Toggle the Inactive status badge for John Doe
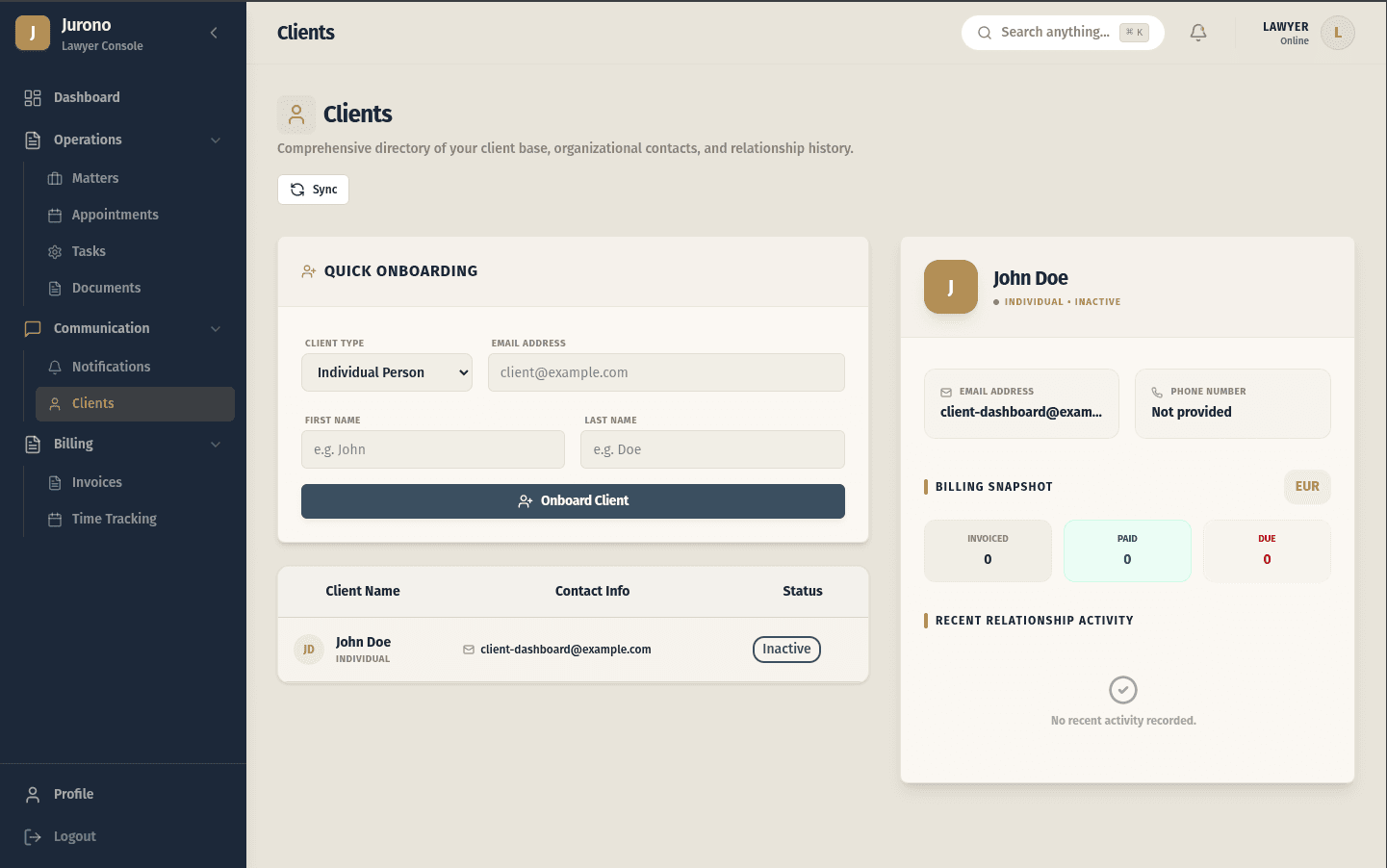Screen dimensions: 1387x868 [786, 650]
